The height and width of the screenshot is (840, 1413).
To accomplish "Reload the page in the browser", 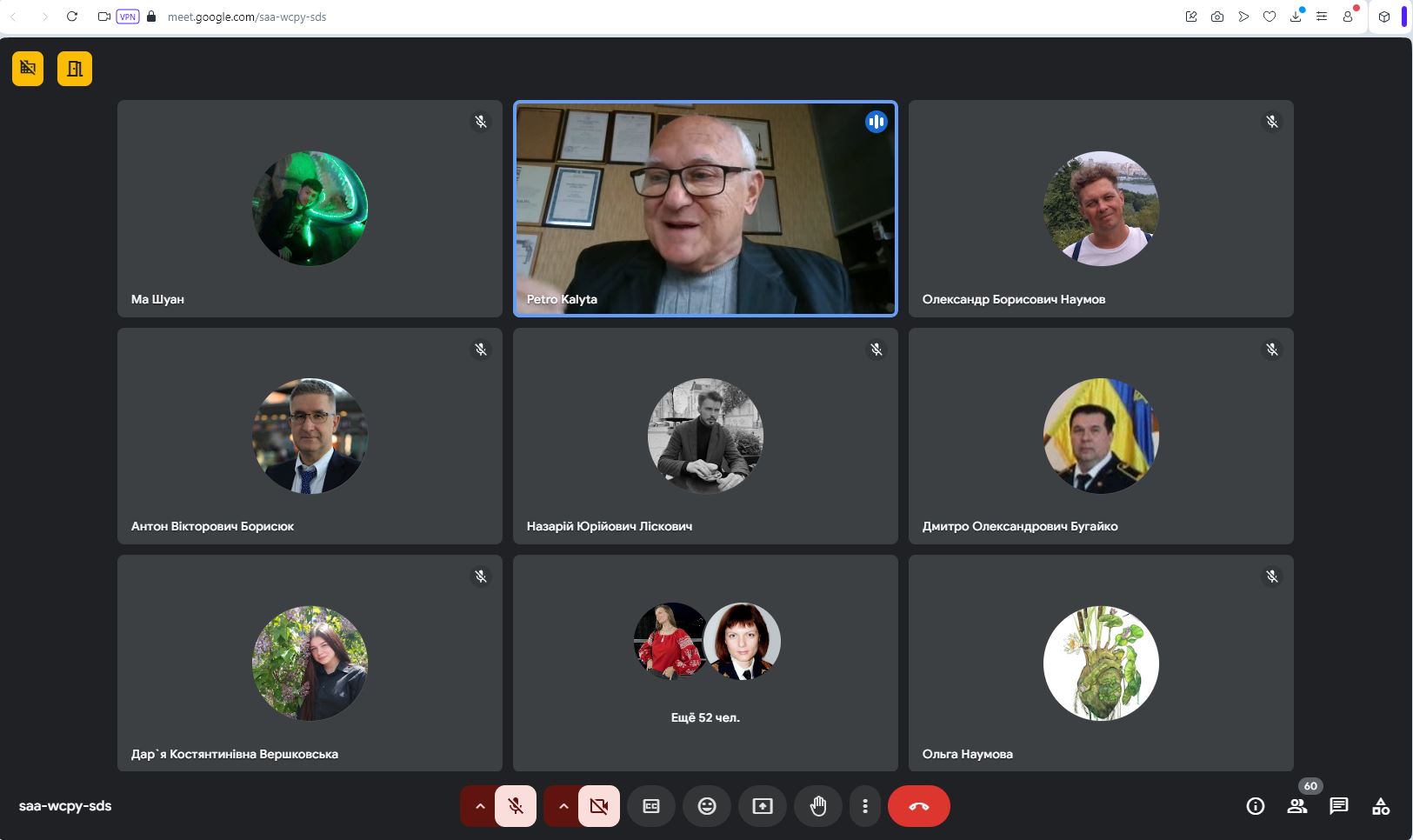I will pos(72,17).
